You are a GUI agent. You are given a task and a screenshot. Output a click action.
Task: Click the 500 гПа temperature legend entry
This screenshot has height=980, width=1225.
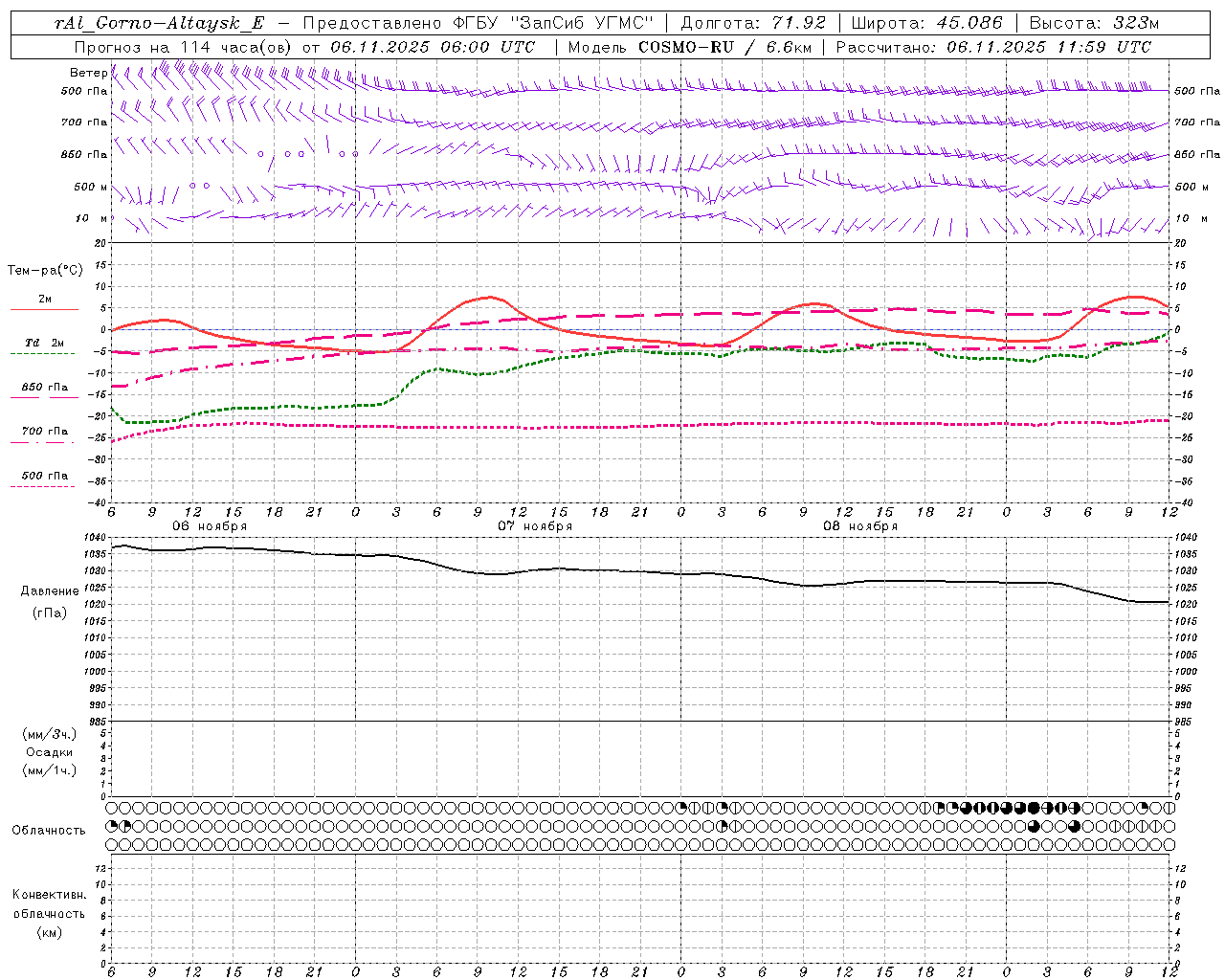tap(45, 475)
